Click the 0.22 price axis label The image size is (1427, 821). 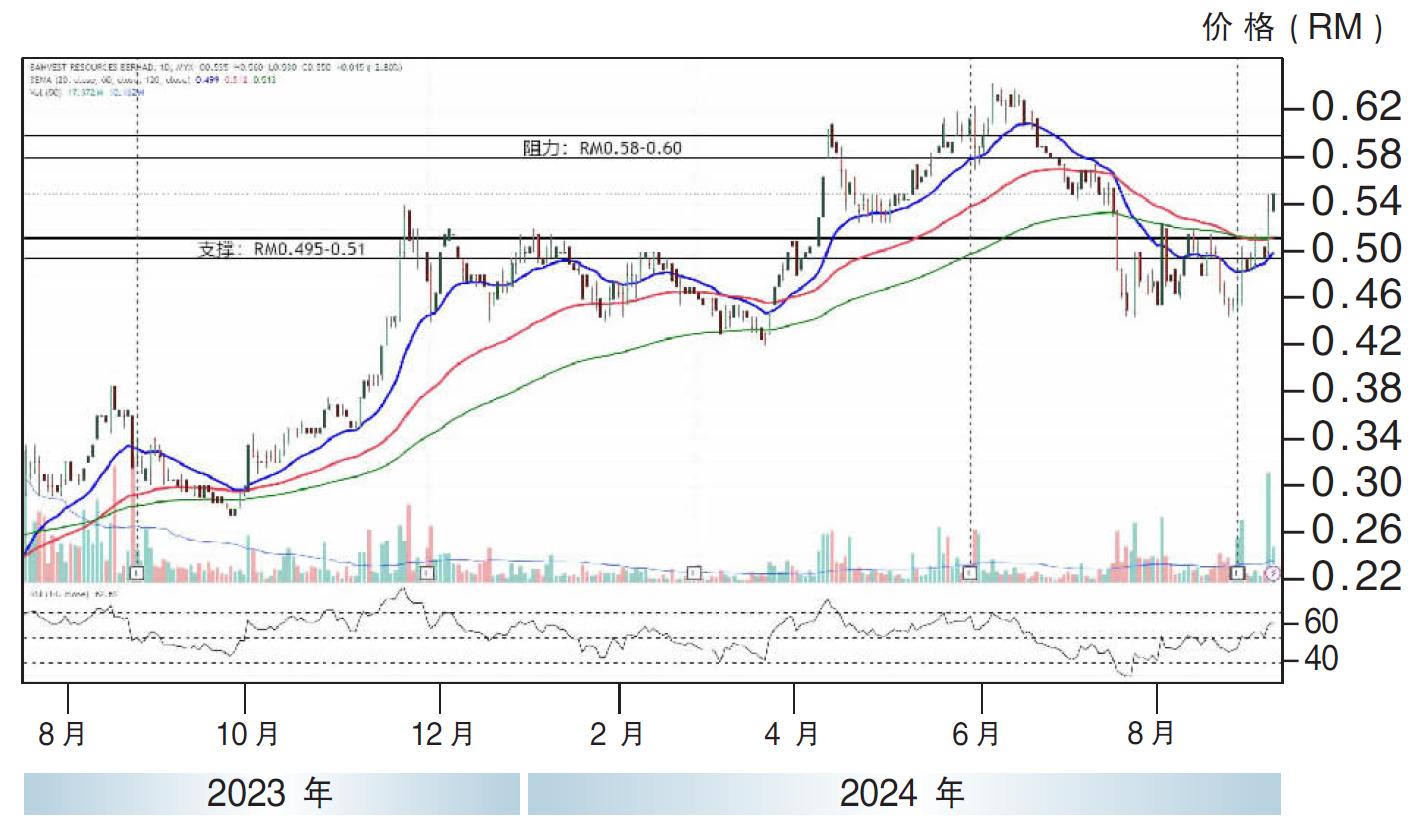pyautogui.click(x=1355, y=578)
